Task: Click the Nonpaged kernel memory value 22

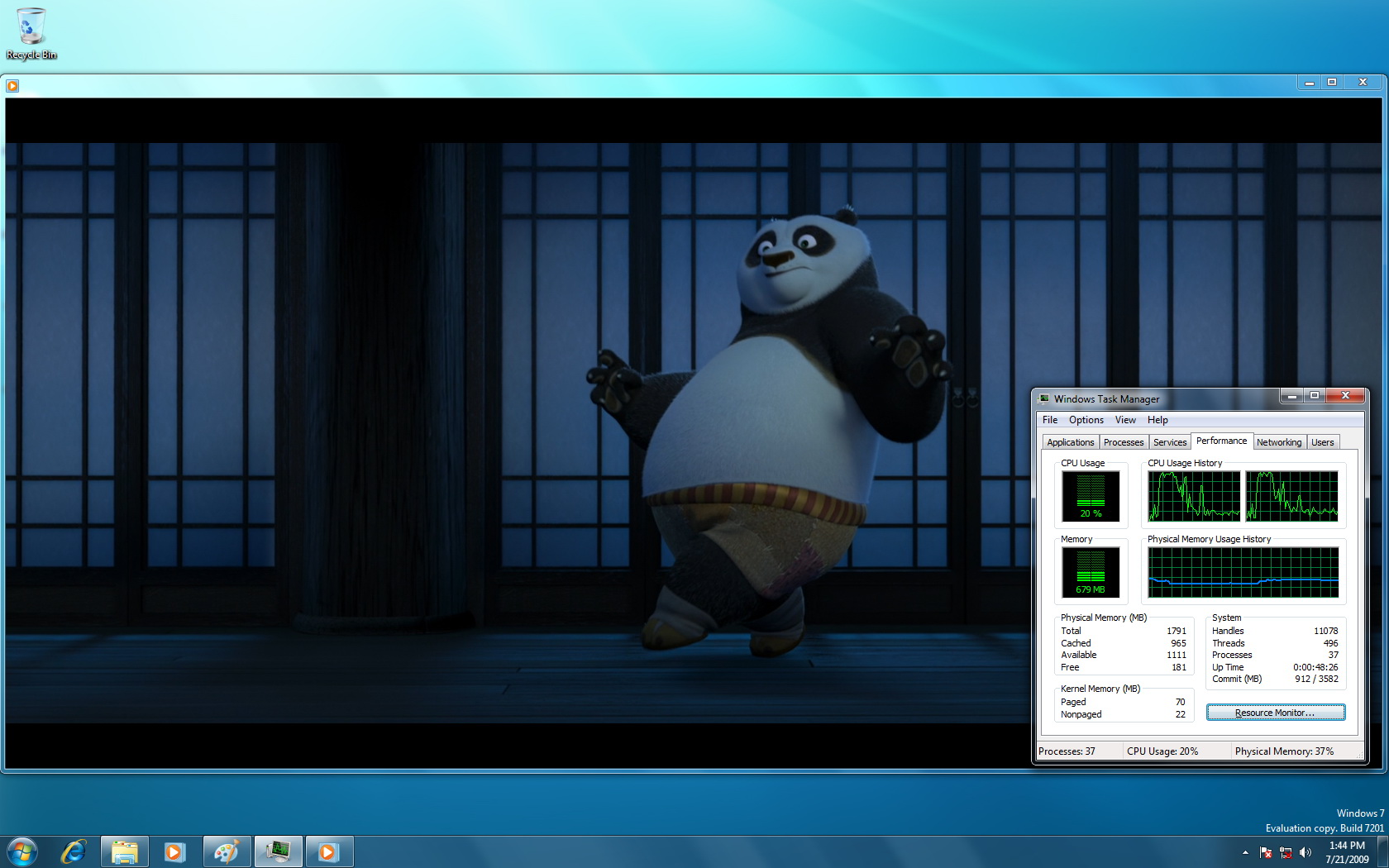Action: (1181, 714)
